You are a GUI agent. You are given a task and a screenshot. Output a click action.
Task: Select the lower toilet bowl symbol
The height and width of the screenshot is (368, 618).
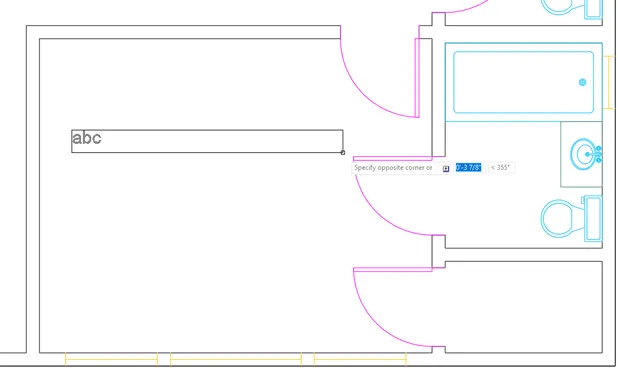pyautogui.click(x=557, y=218)
